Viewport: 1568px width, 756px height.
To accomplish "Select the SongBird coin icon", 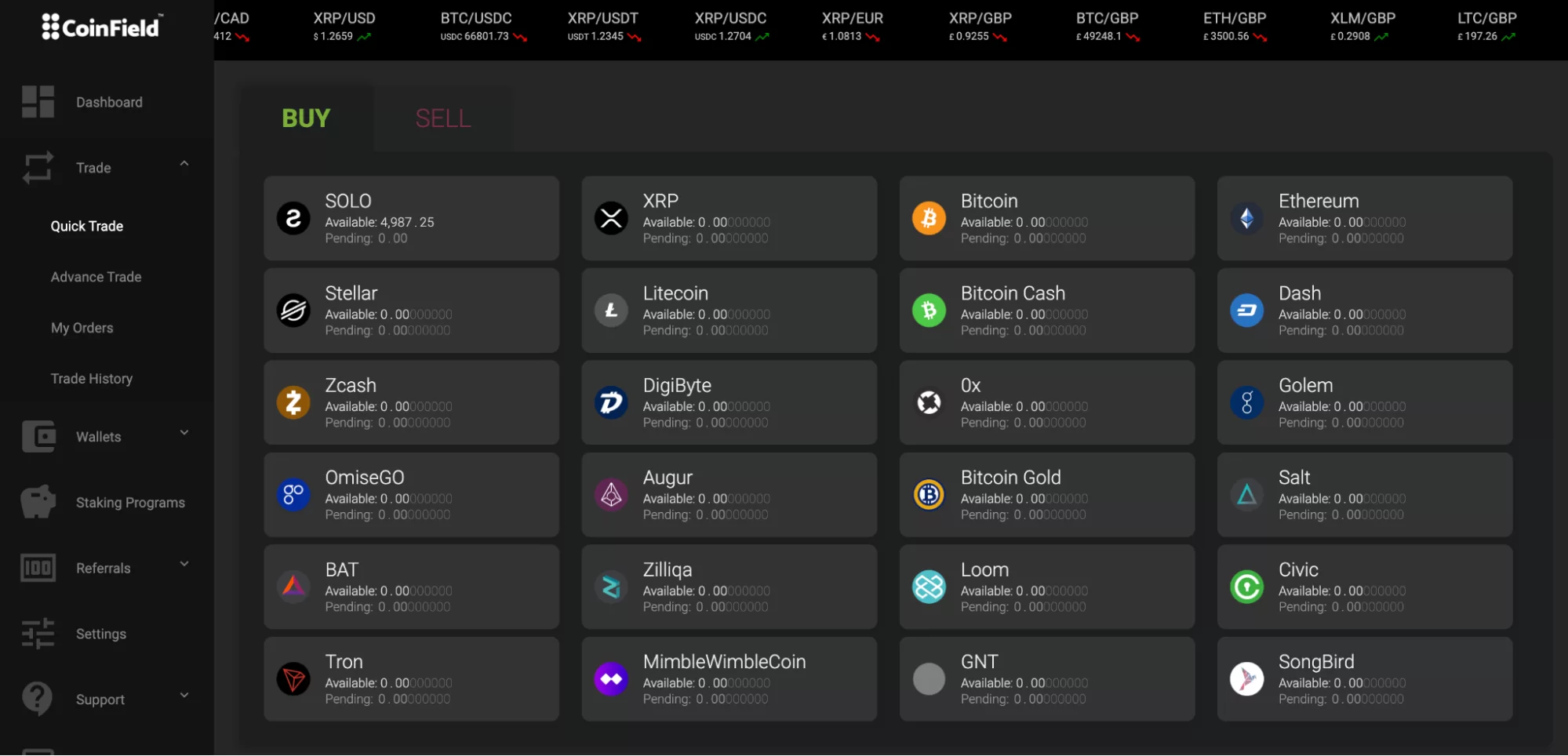I will coord(1246,679).
